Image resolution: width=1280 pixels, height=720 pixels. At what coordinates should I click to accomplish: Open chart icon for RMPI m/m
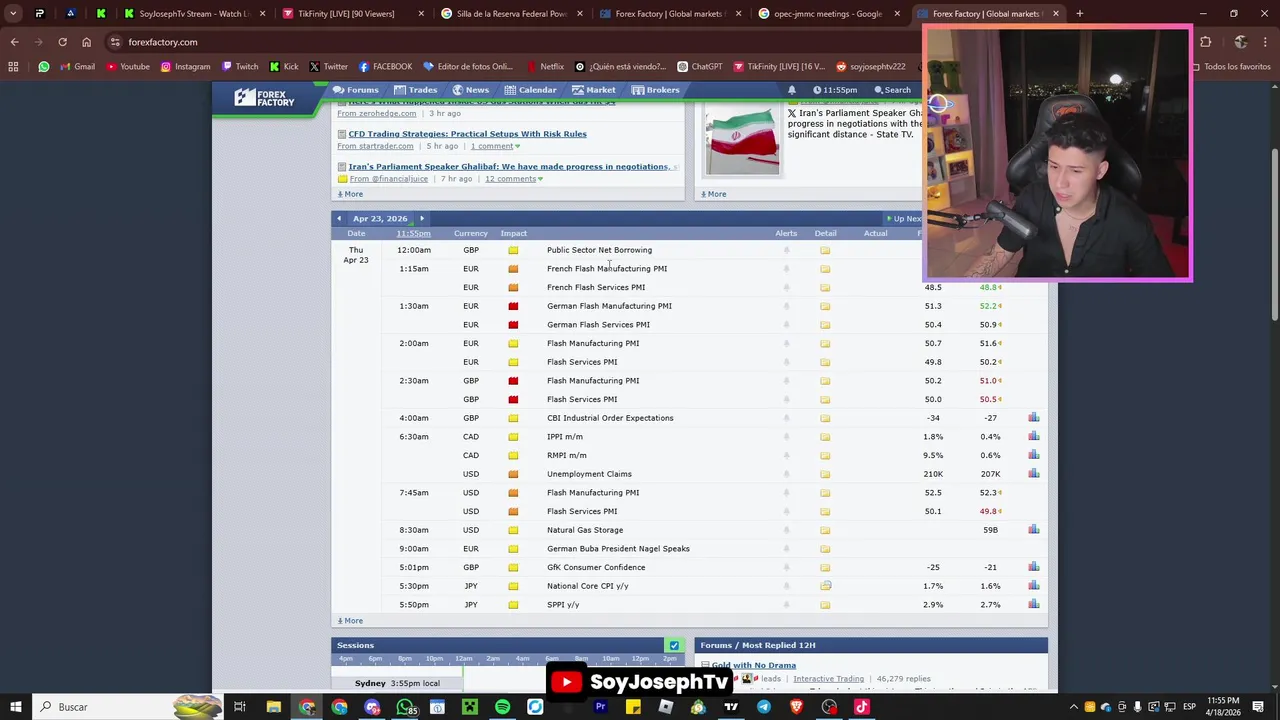click(x=1033, y=455)
